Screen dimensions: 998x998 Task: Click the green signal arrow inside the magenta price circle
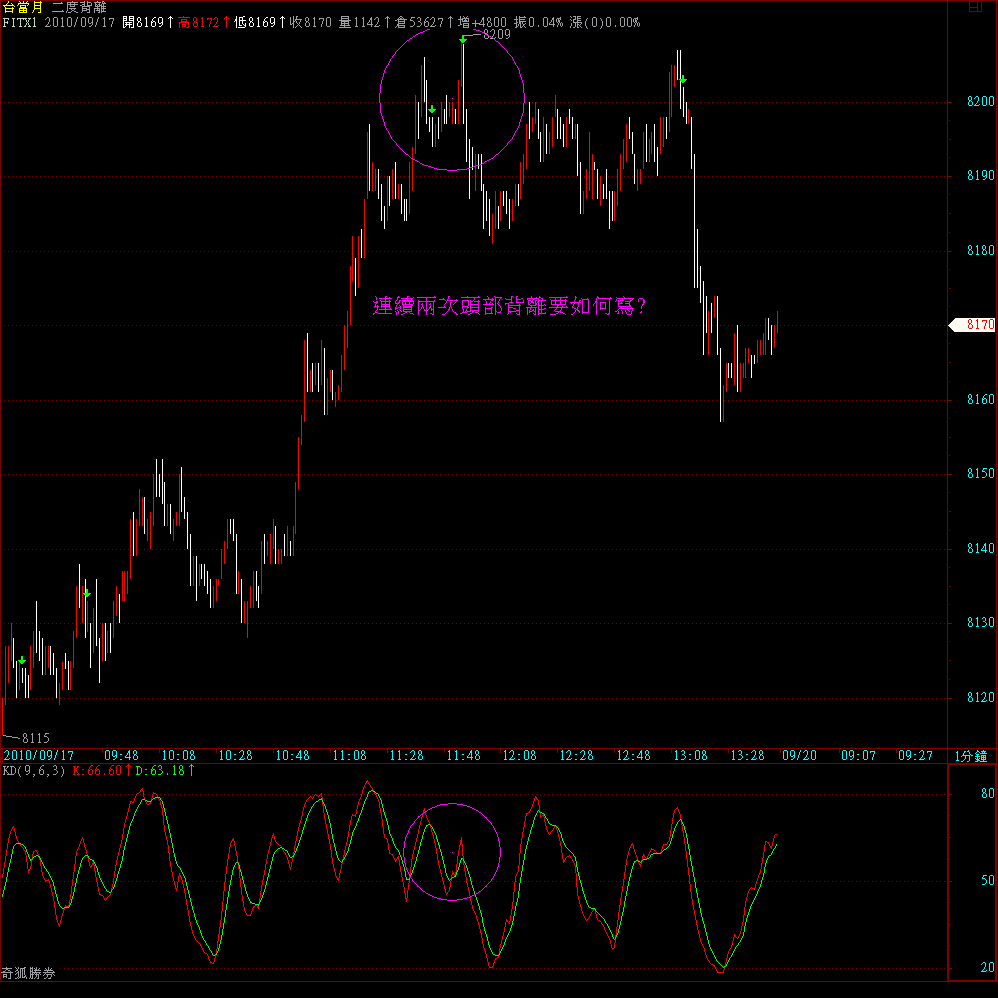pyautogui.click(x=431, y=109)
